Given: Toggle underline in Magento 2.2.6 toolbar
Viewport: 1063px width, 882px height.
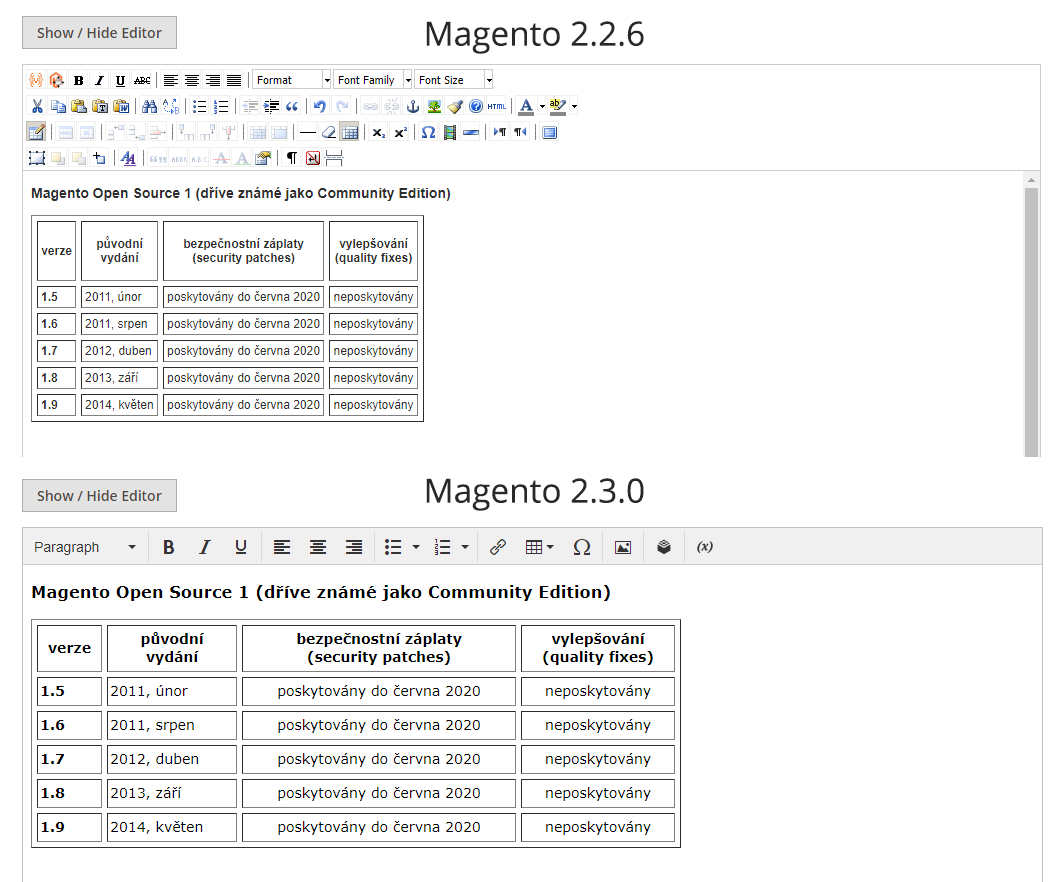Looking at the screenshot, I should [120, 80].
